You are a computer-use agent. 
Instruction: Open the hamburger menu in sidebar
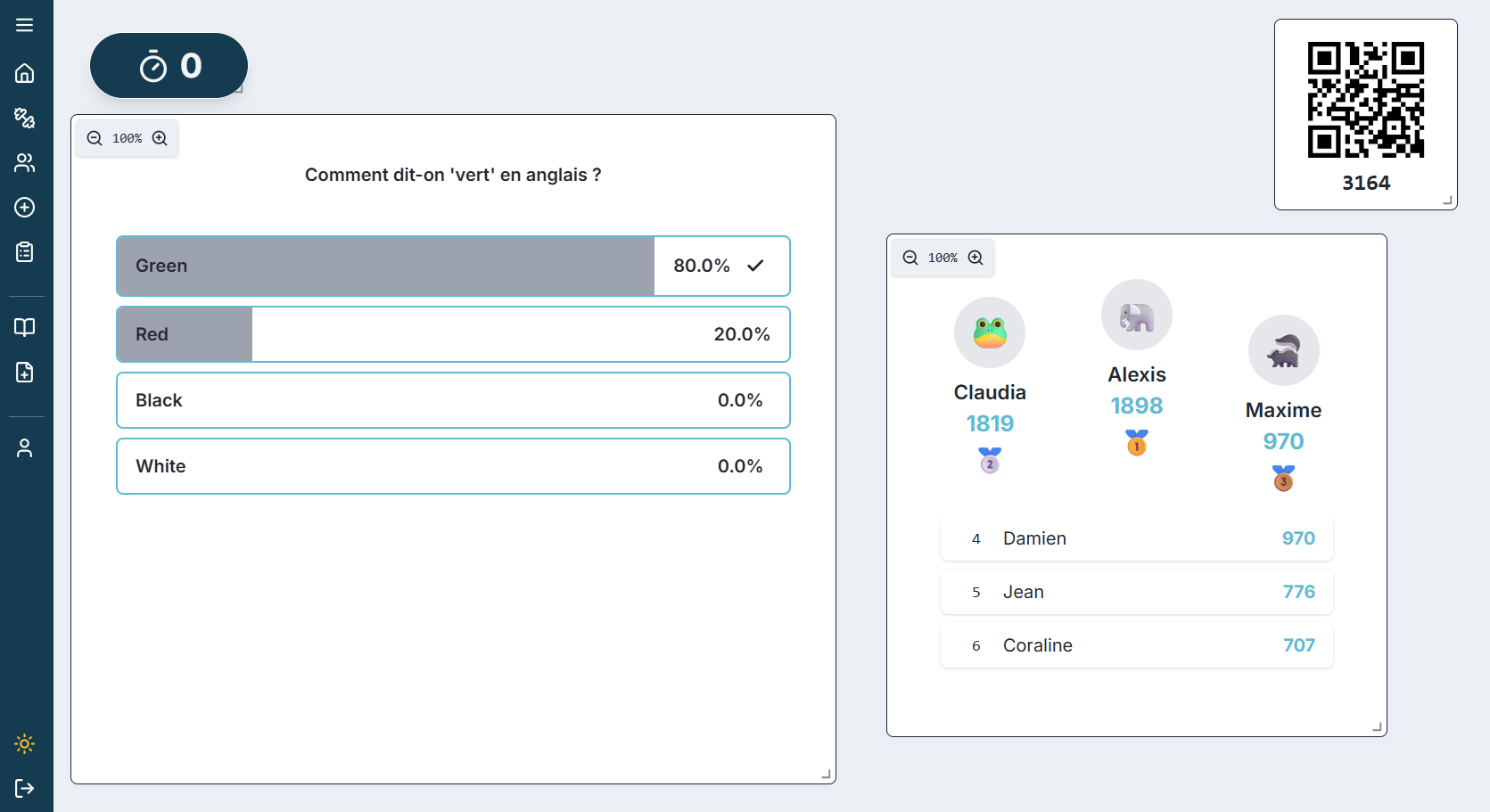coord(25,25)
